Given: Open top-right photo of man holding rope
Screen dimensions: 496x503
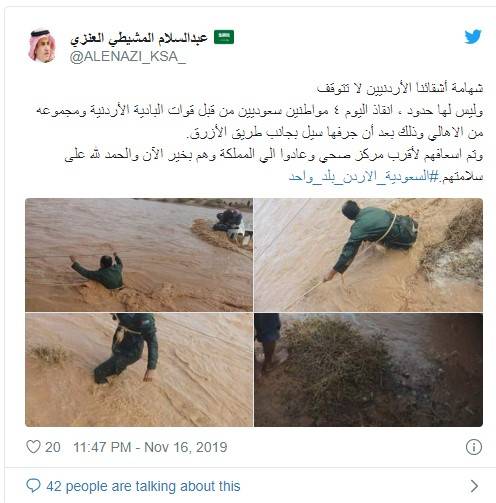Looking at the screenshot, I should pos(368,255).
